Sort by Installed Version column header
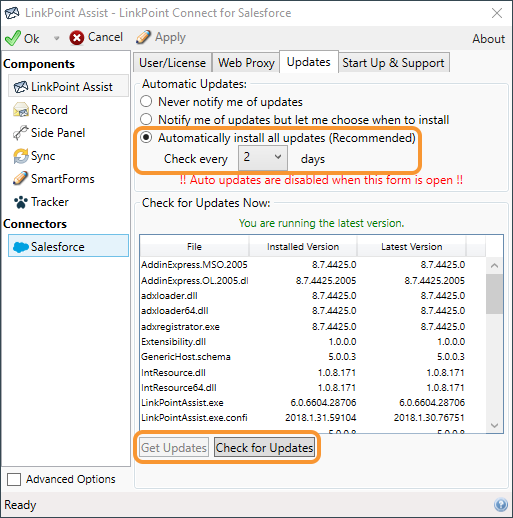Image resolution: width=513 pixels, height=518 pixels. pos(303,246)
